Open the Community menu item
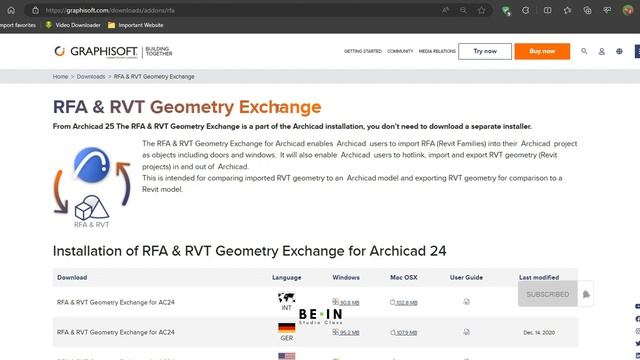Viewport: 640px width, 360px height. pos(400,51)
